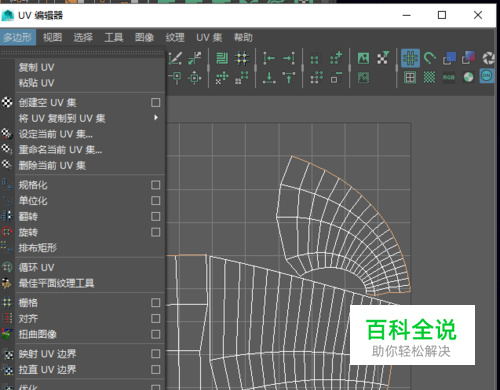The height and width of the screenshot is (390, 500).
Task: Toggle the blue ON button
Action: [487, 76]
